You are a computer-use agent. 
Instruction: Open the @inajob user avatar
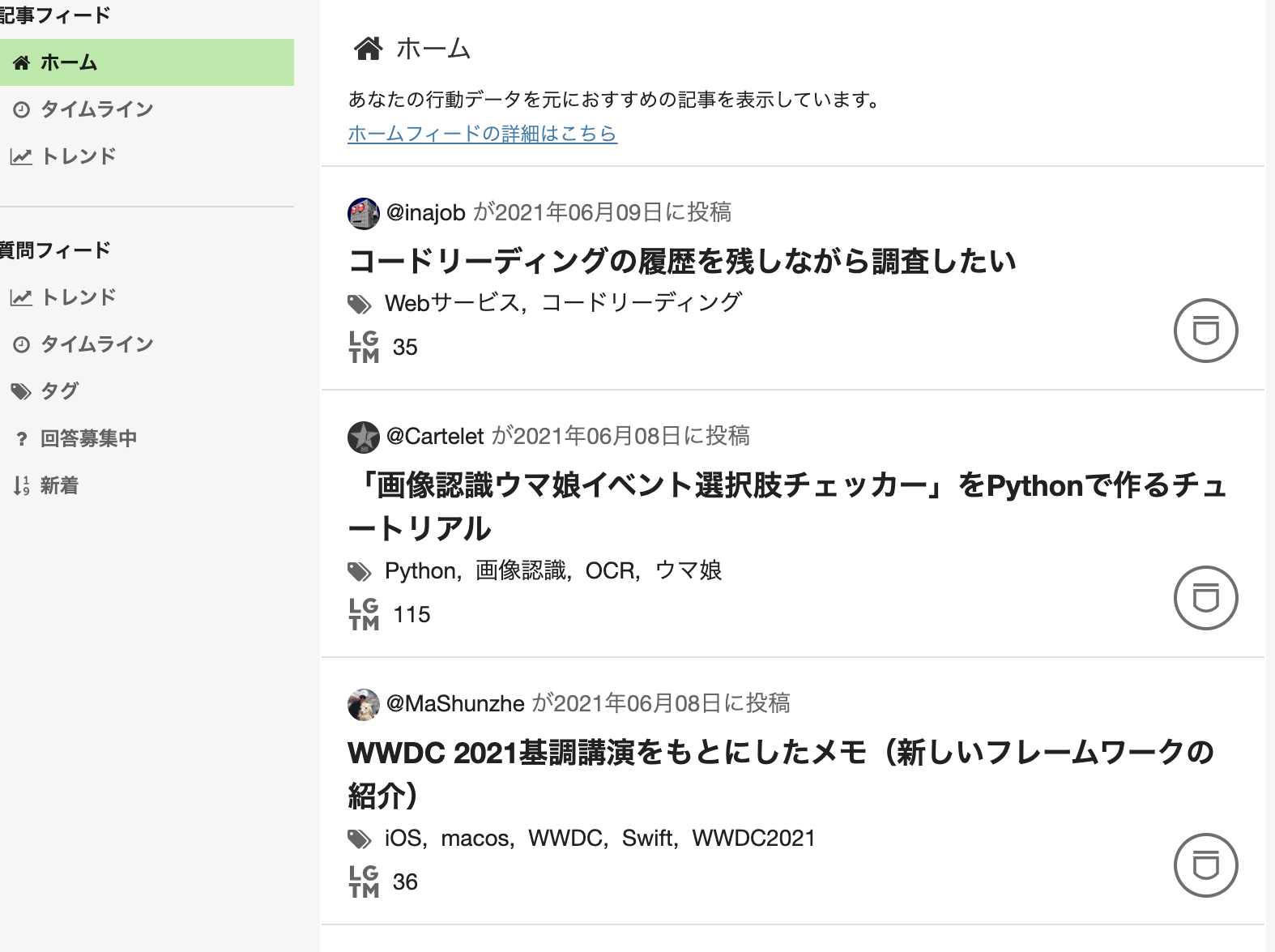(x=364, y=213)
